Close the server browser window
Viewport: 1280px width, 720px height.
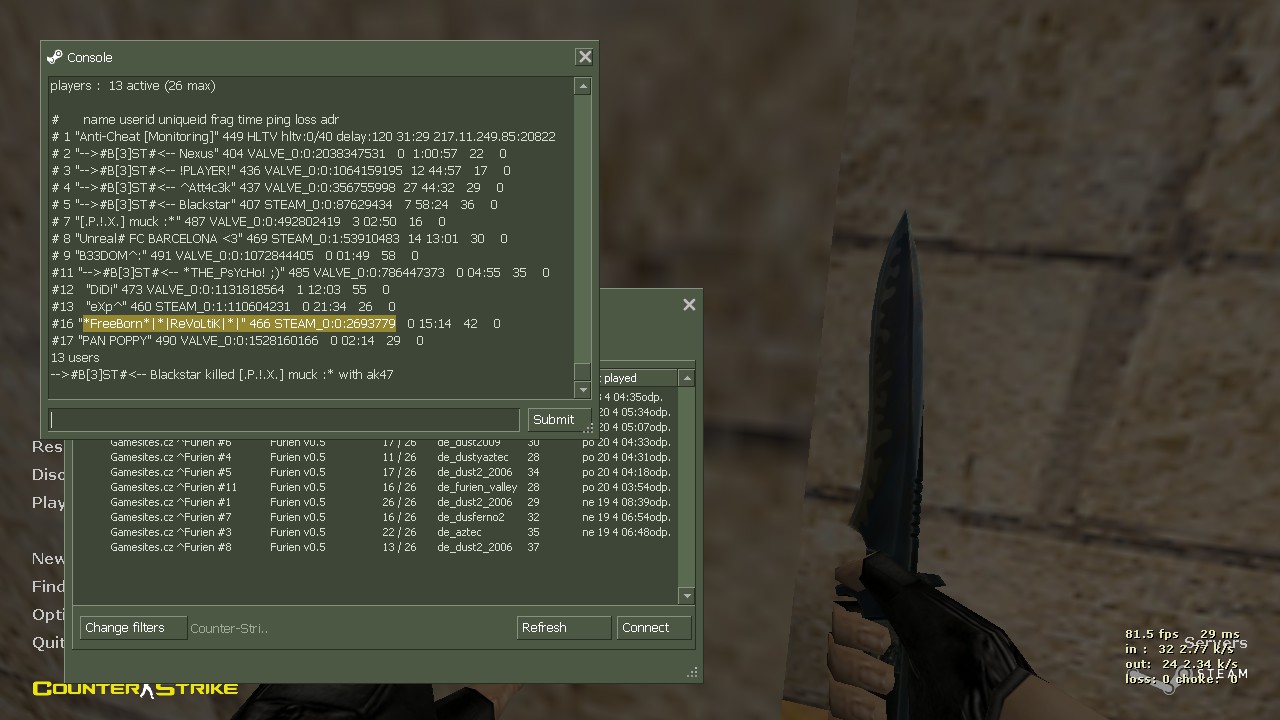(x=689, y=305)
